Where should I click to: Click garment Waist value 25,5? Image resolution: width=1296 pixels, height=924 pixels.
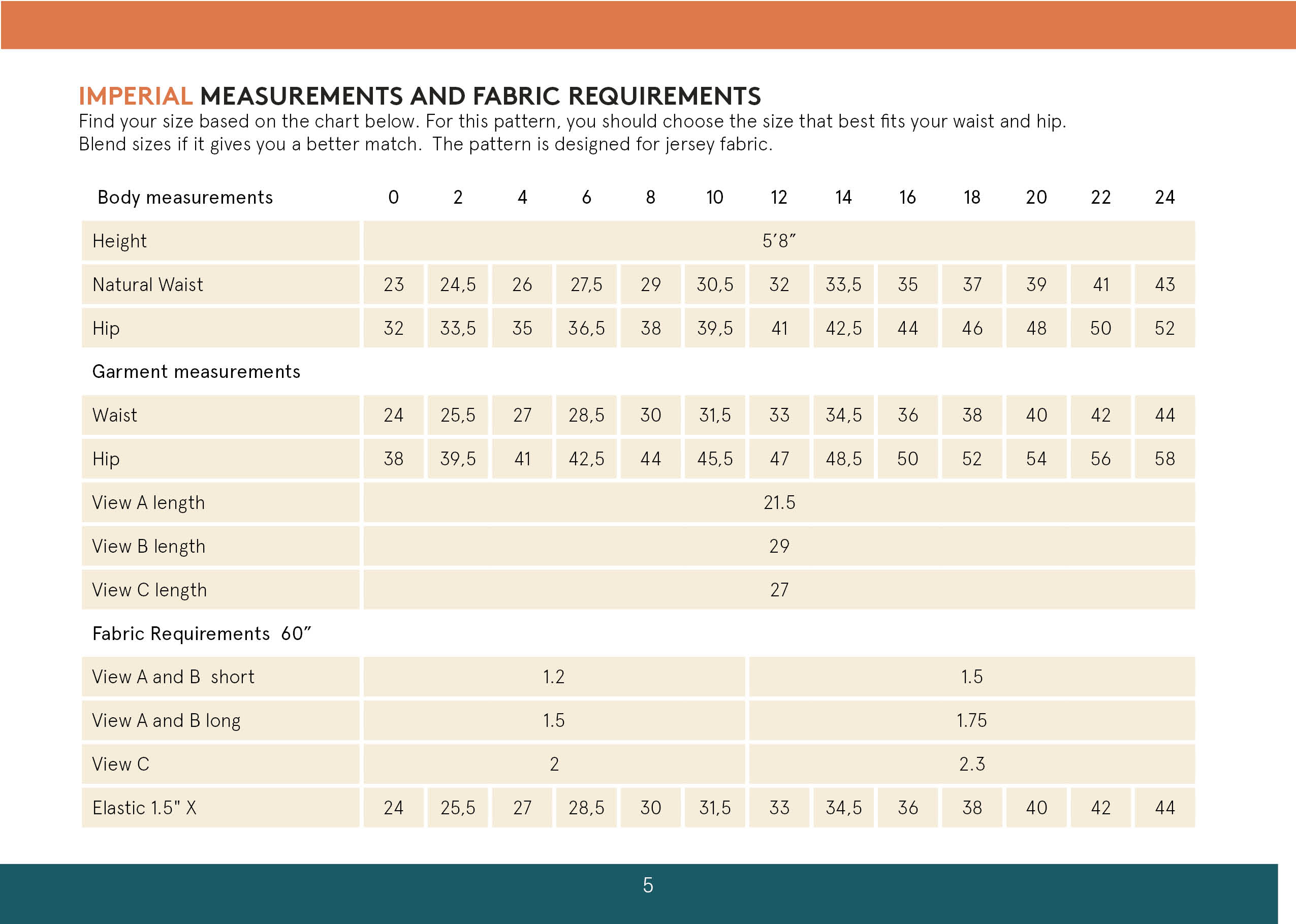[458, 416]
